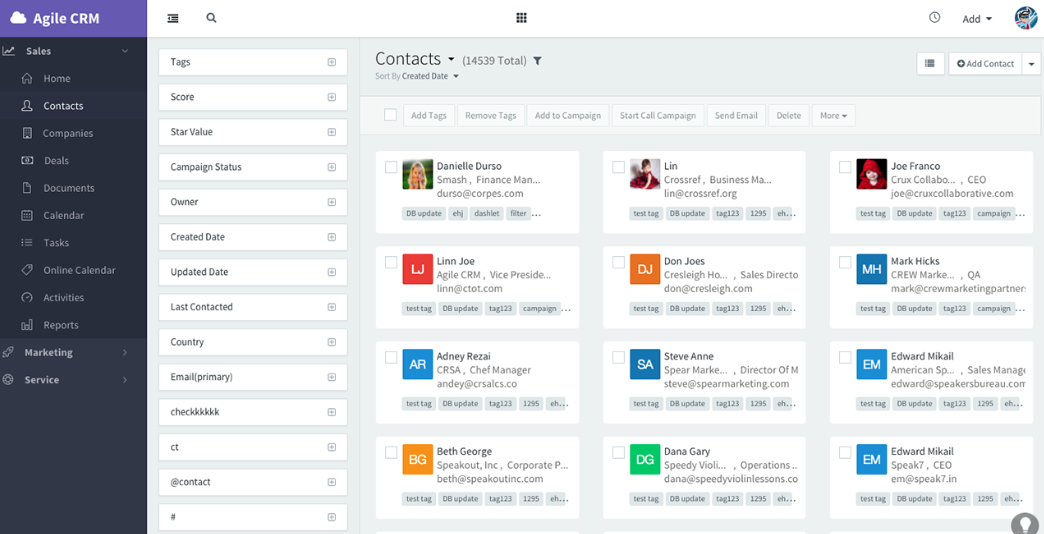Check the box for Lin
Image resolution: width=1044 pixels, height=534 pixels.
tap(619, 167)
